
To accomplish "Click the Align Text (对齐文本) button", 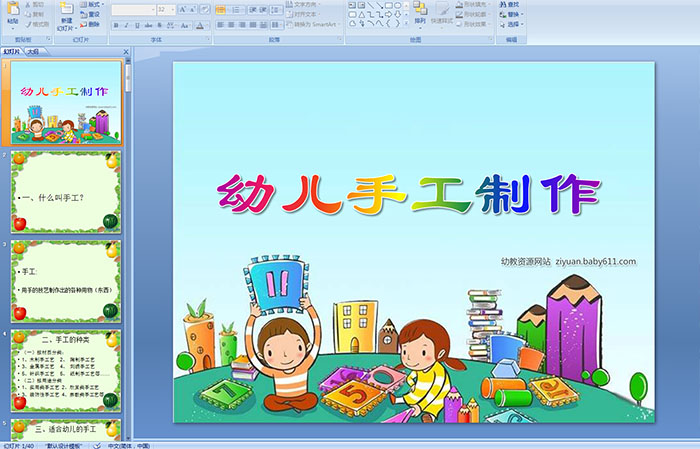I will (x=302, y=14).
